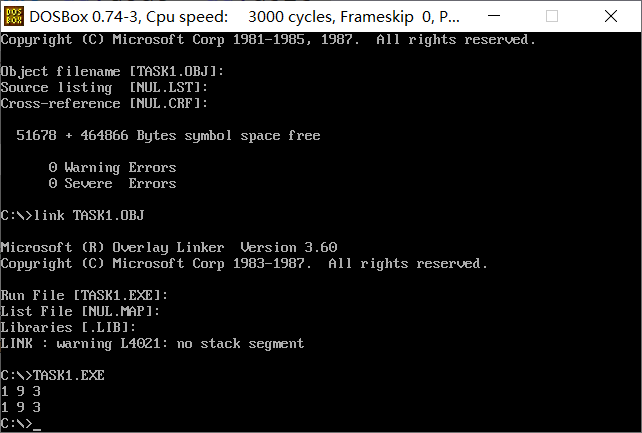Screen dimensions: 642x433
Task: Click the 'Object filename [TASK1.OBJ]' line
Action: click(x=112, y=71)
